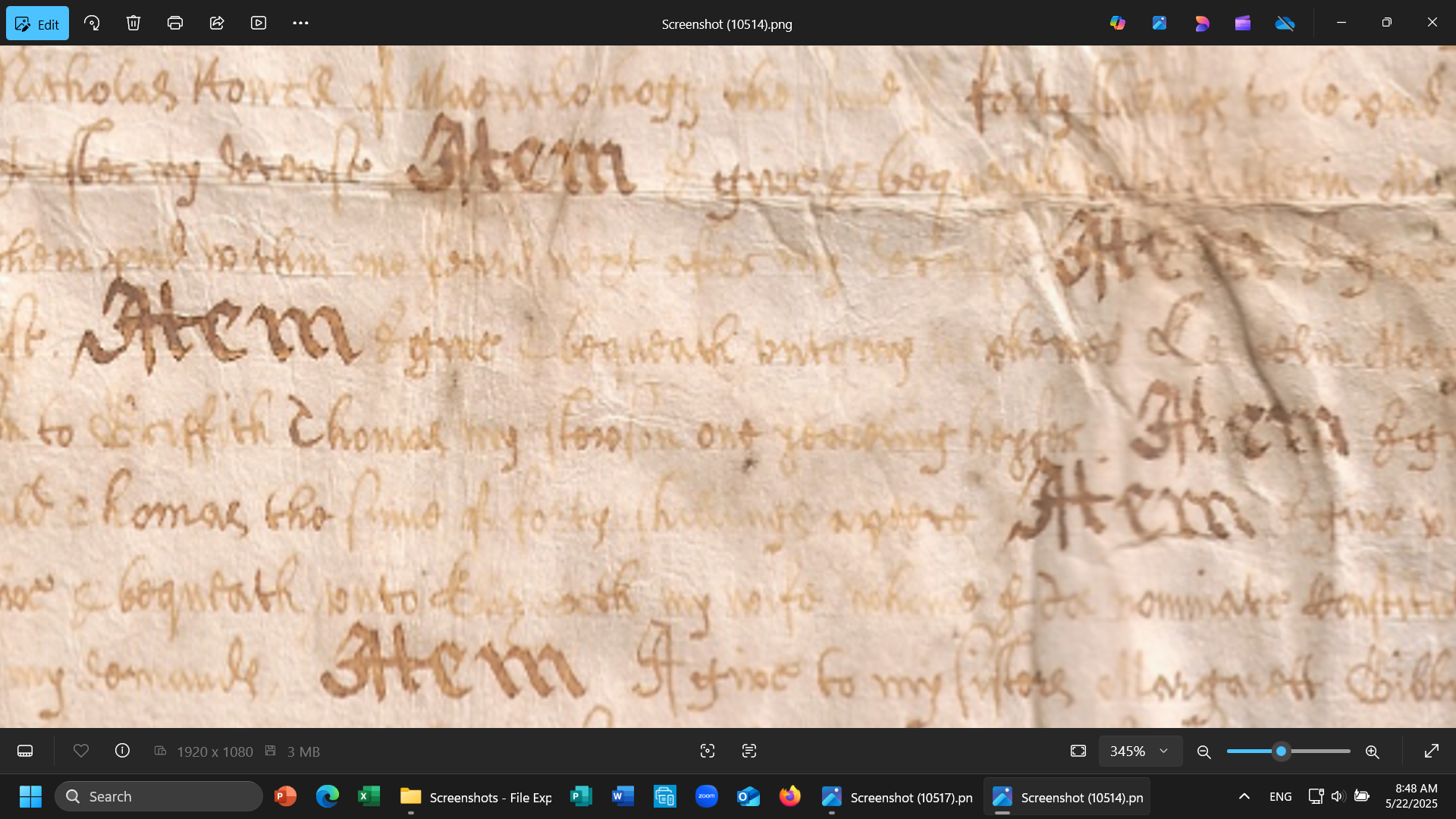This screenshot has width=1456, height=819.
Task: Delete this screenshot
Action: click(133, 23)
